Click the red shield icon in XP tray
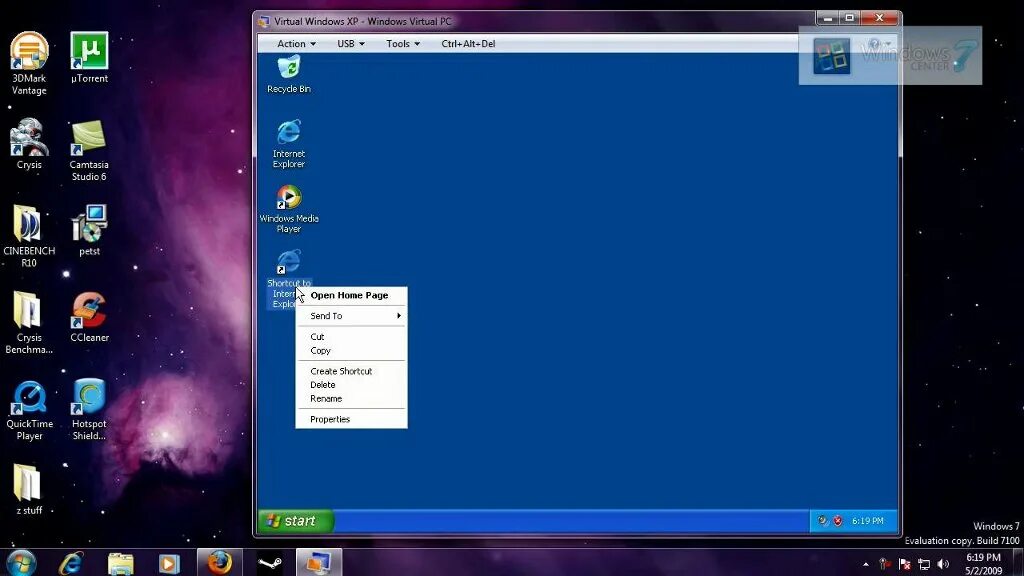Screen dimensions: 1024x576 (838, 520)
